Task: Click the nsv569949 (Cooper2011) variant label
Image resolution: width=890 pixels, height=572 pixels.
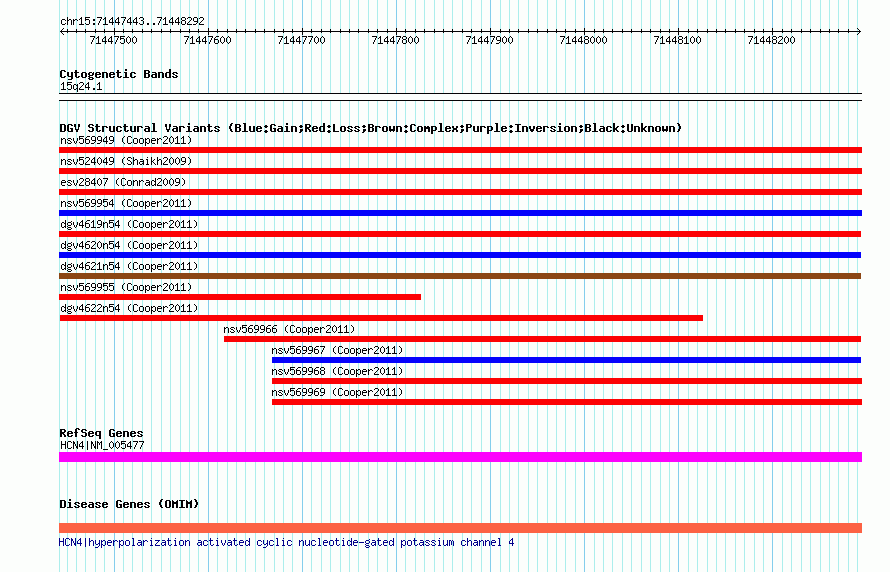Action: coord(126,140)
